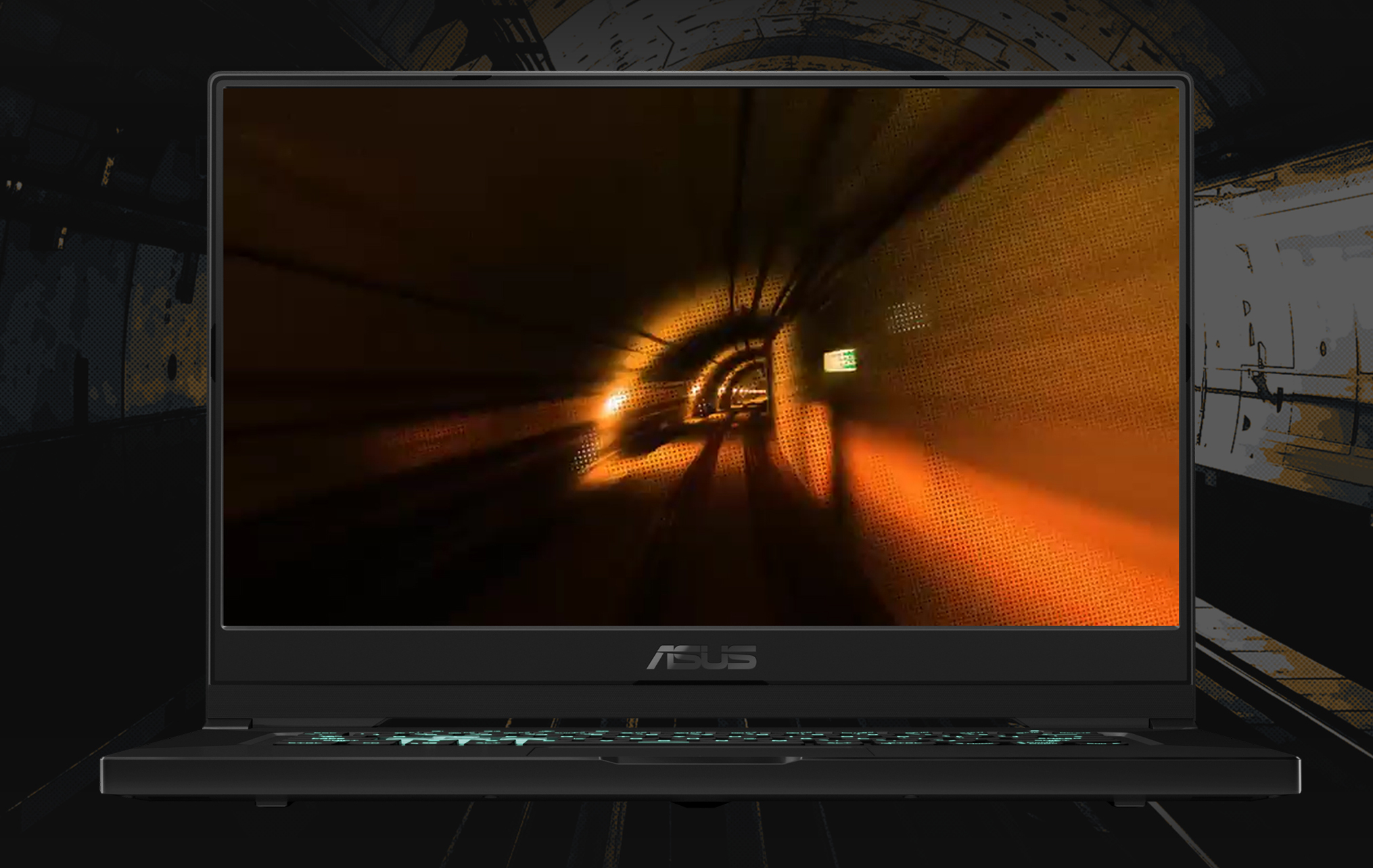Click the green exit sign in the tunnel
Viewport: 1373px width, 868px height.
pos(840,360)
